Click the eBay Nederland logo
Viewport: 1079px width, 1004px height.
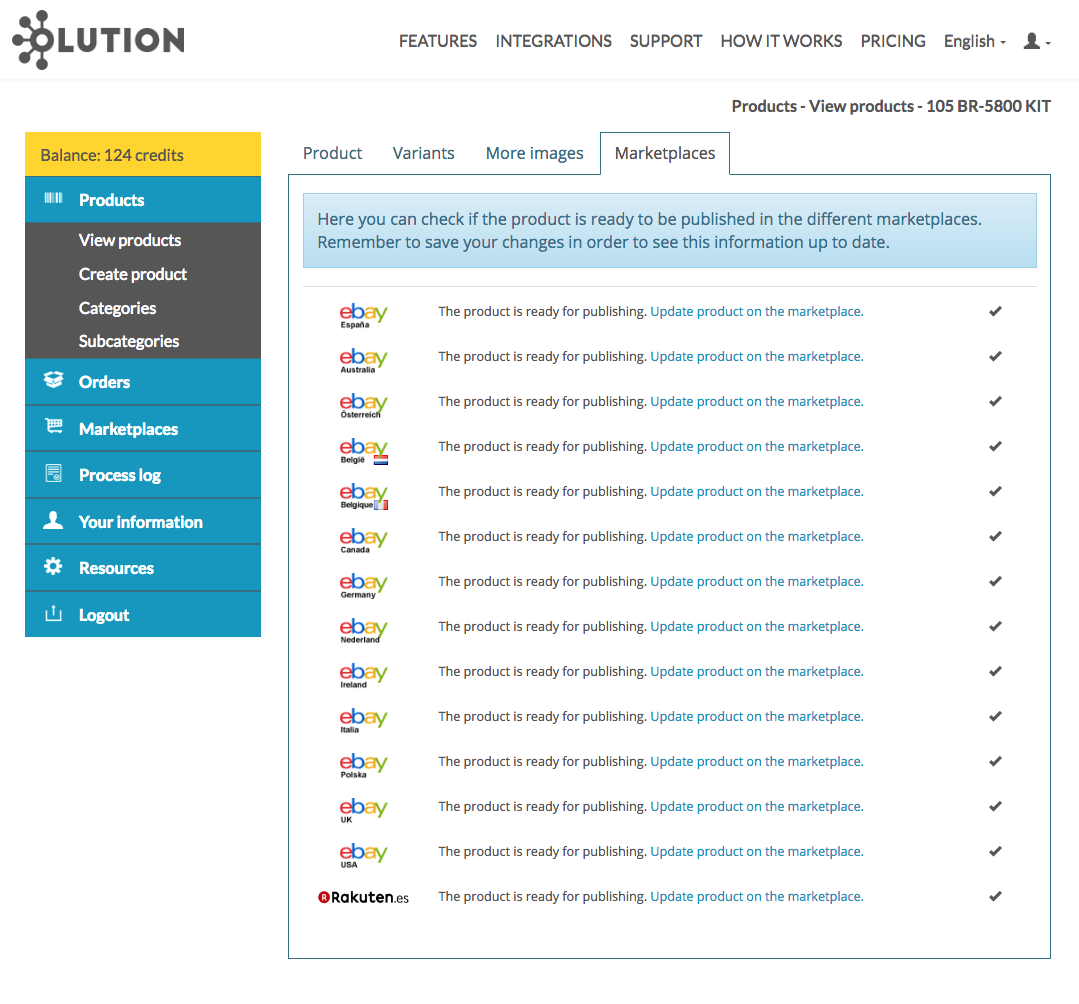(x=363, y=630)
